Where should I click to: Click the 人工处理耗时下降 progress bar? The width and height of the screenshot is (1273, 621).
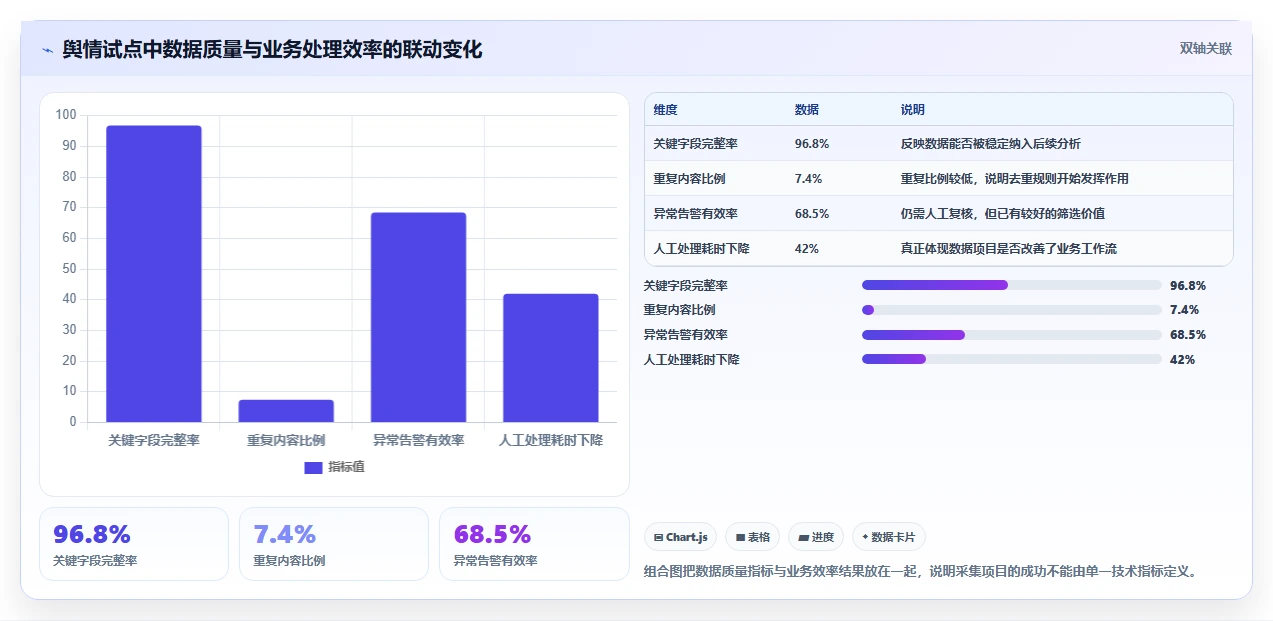(x=1012, y=359)
